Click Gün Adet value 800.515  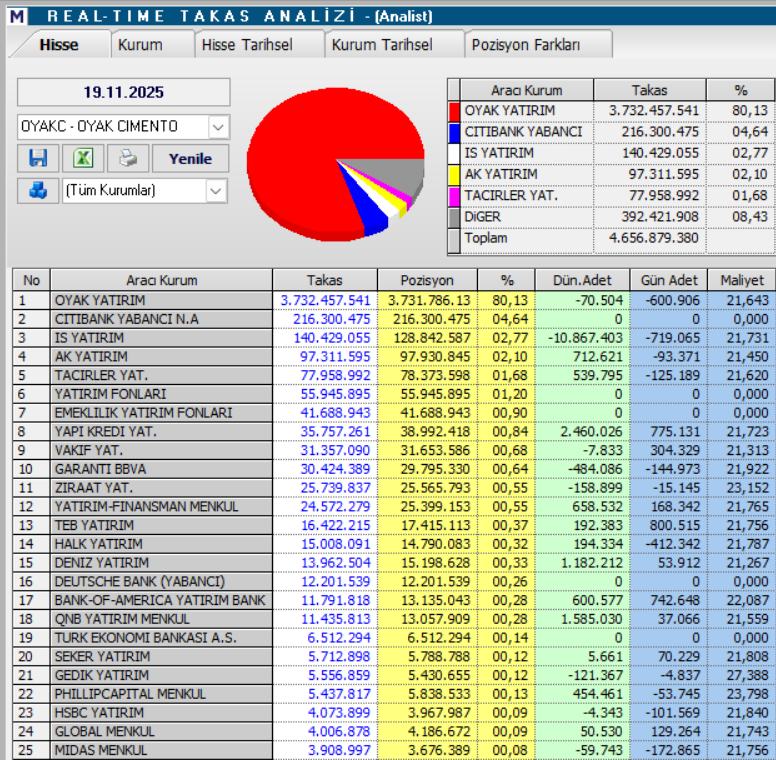[x=675, y=525]
